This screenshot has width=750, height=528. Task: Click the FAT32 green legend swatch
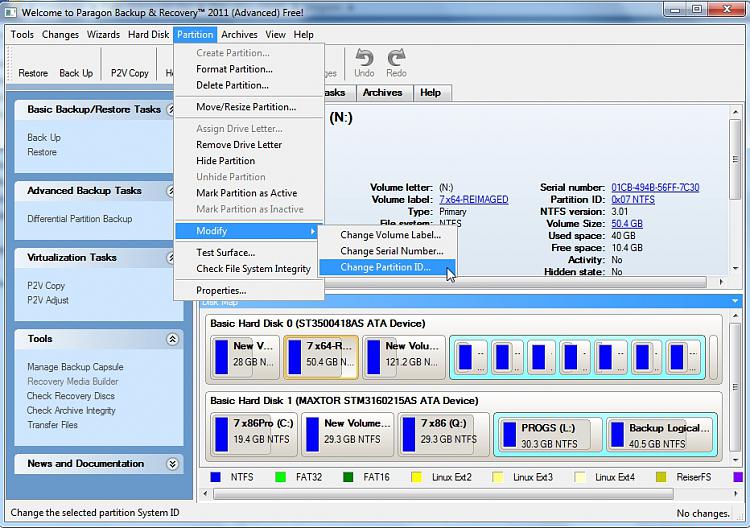point(281,477)
